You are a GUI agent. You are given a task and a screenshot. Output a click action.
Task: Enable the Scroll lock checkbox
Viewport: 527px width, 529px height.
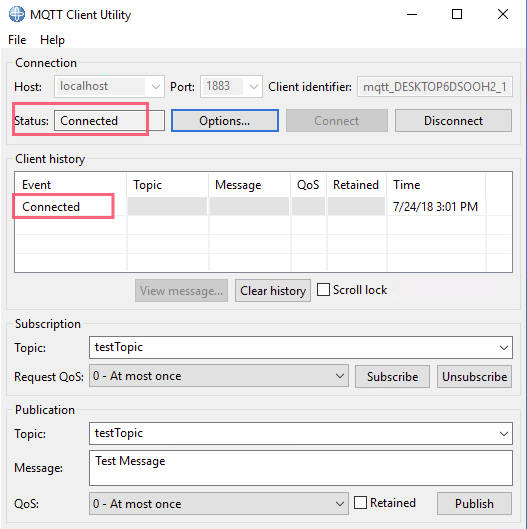[x=323, y=290]
